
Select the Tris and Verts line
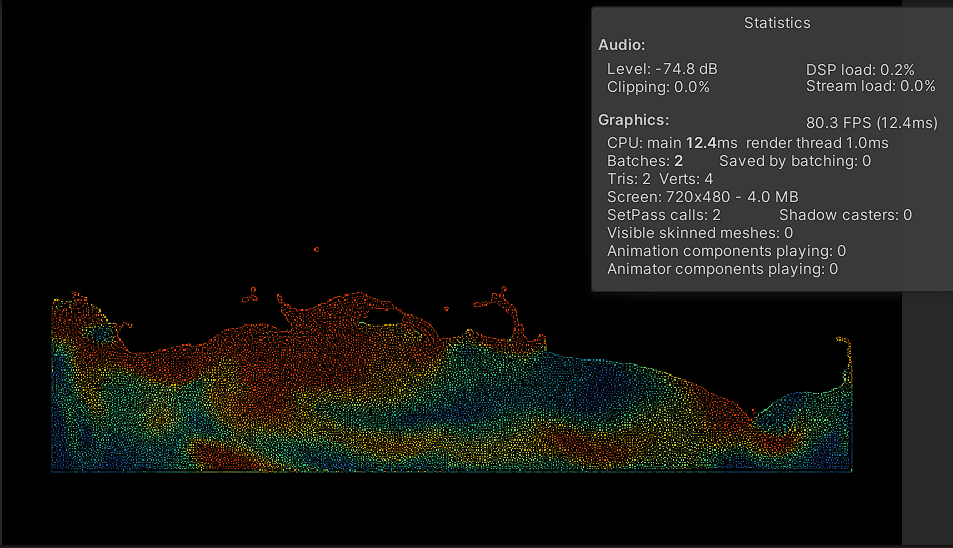[660, 179]
